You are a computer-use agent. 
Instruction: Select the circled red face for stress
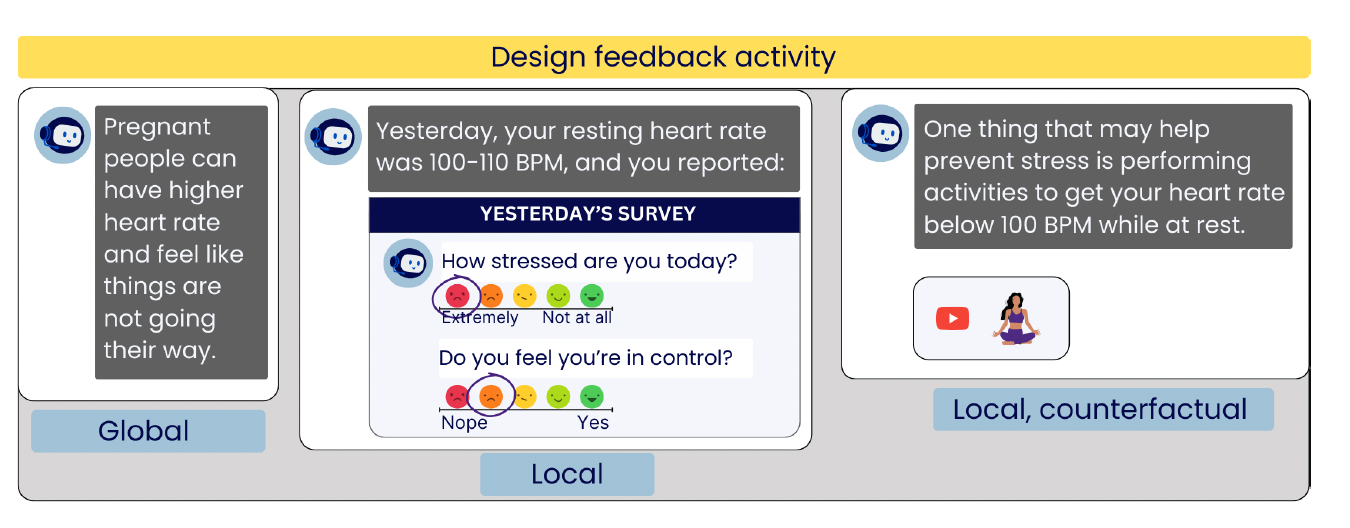457,296
